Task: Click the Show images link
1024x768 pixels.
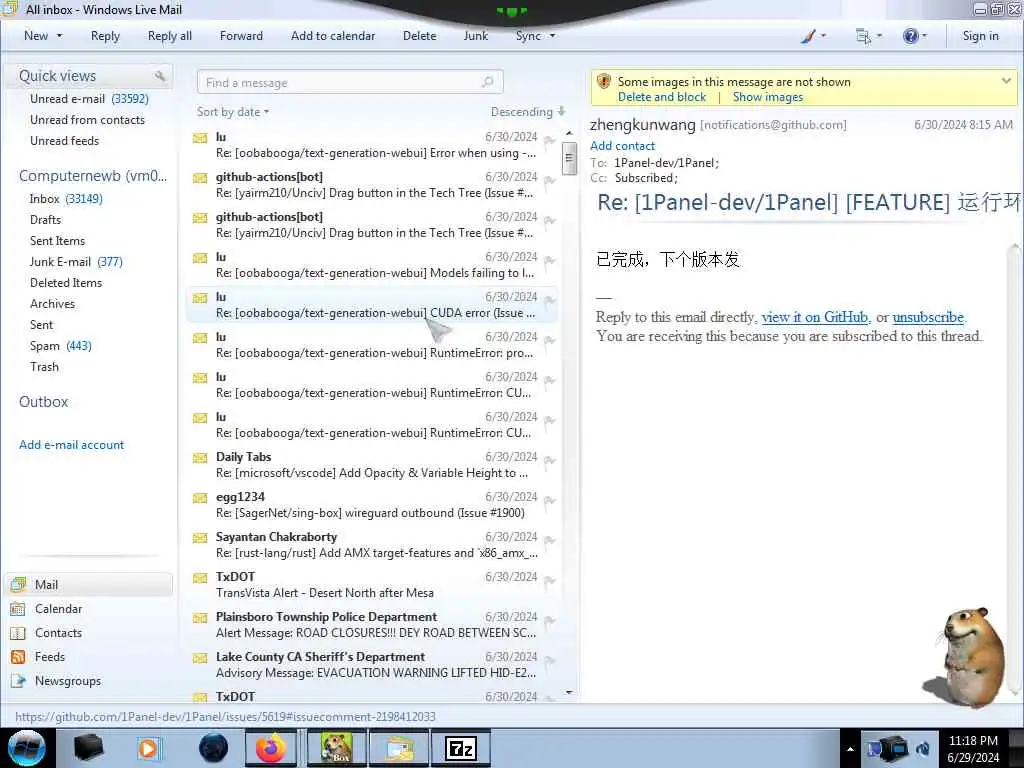Action: tap(768, 97)
